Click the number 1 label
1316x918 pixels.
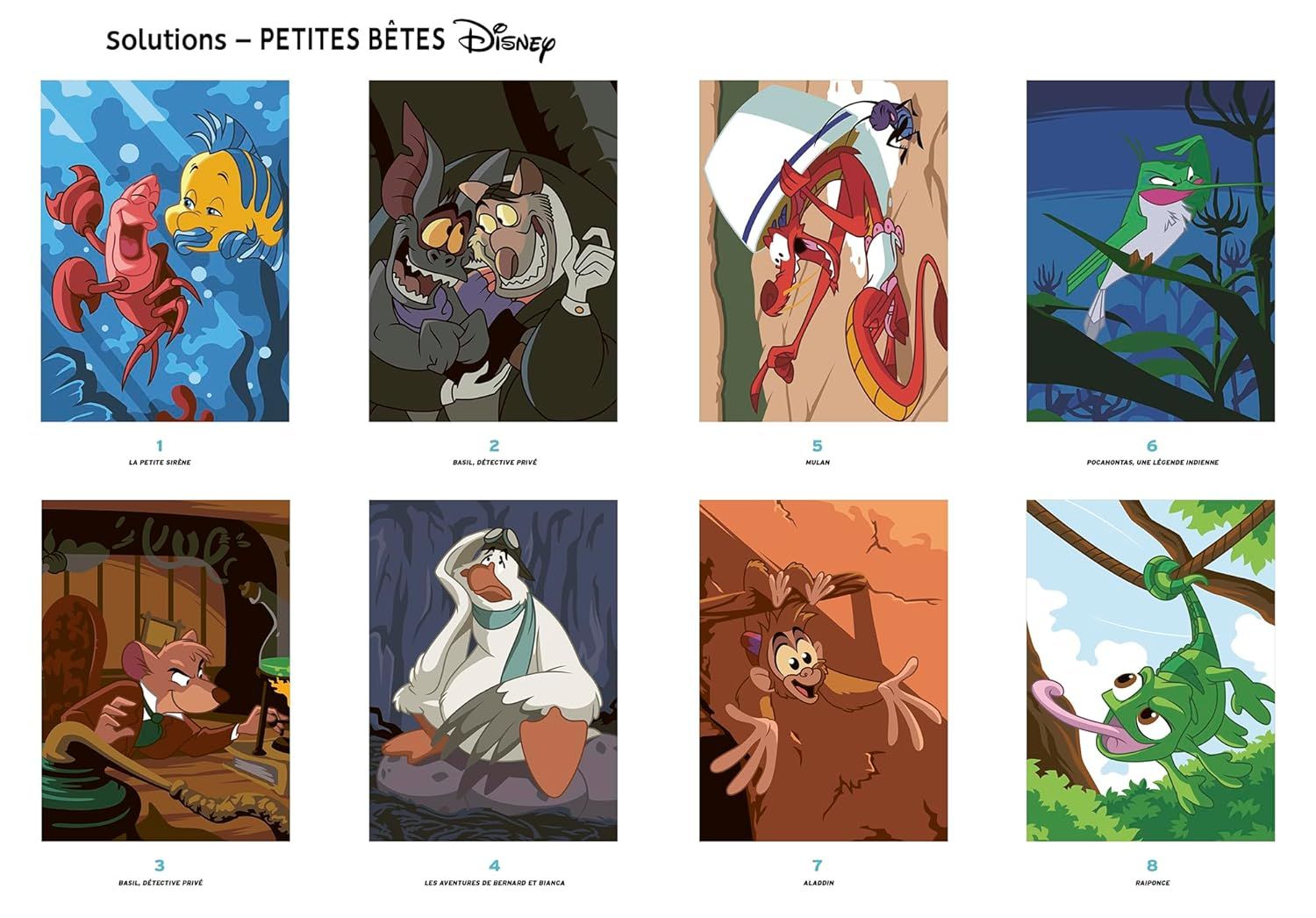(160, 446)
